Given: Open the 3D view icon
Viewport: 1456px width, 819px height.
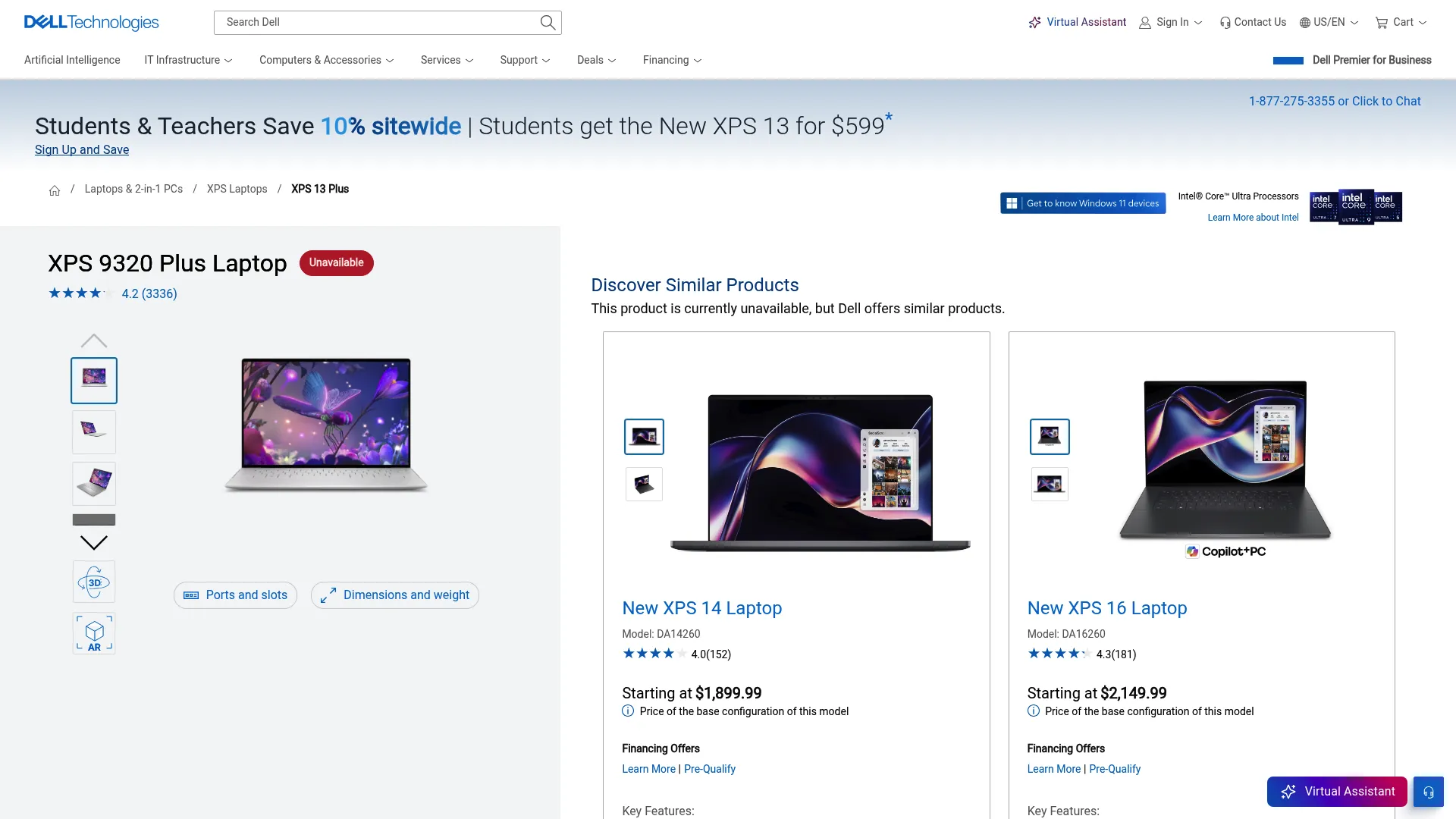Looking at the screenshot, I should tap(94, 582).
